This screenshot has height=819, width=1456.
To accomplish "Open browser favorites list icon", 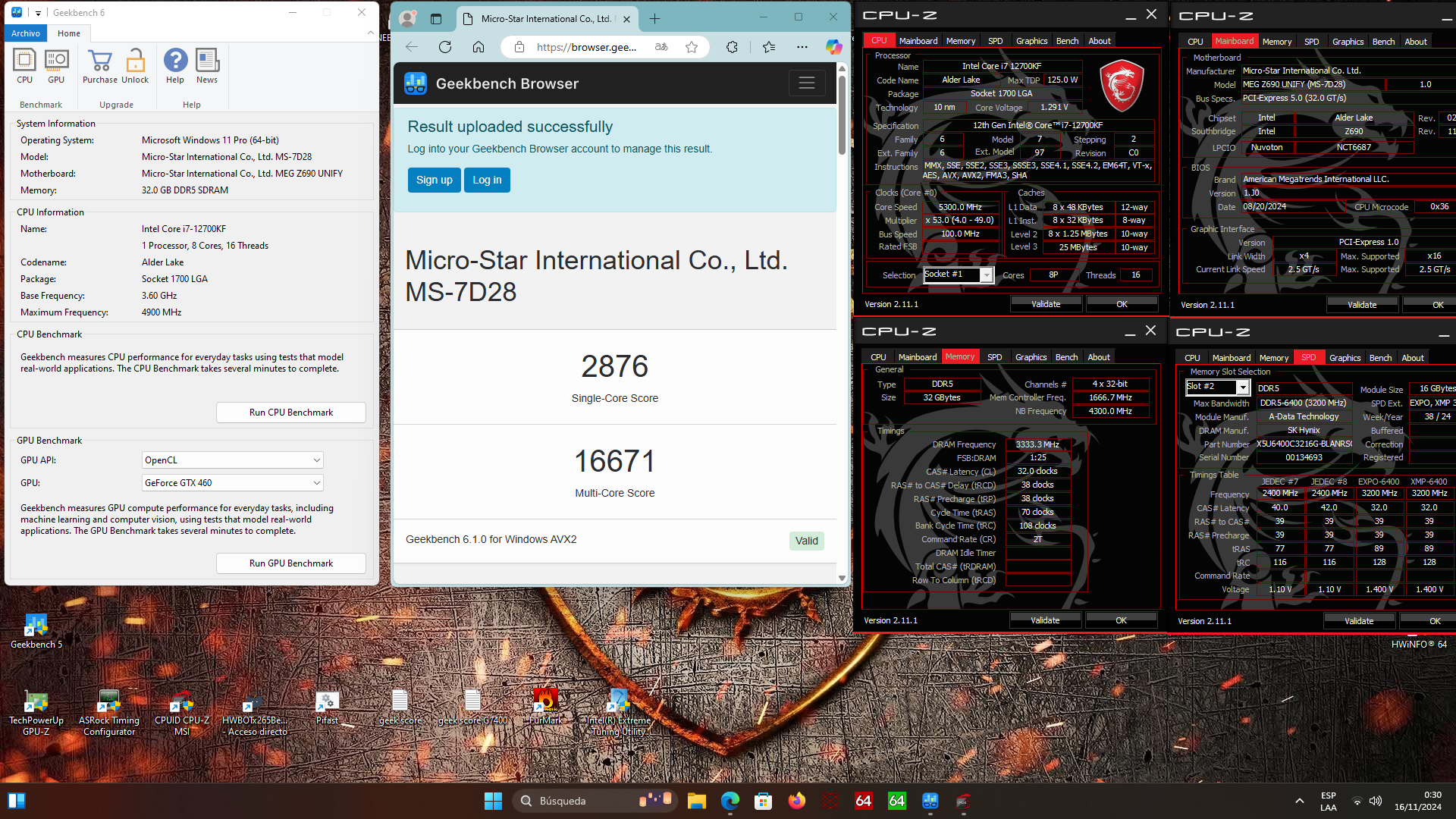I will point(769,47).
